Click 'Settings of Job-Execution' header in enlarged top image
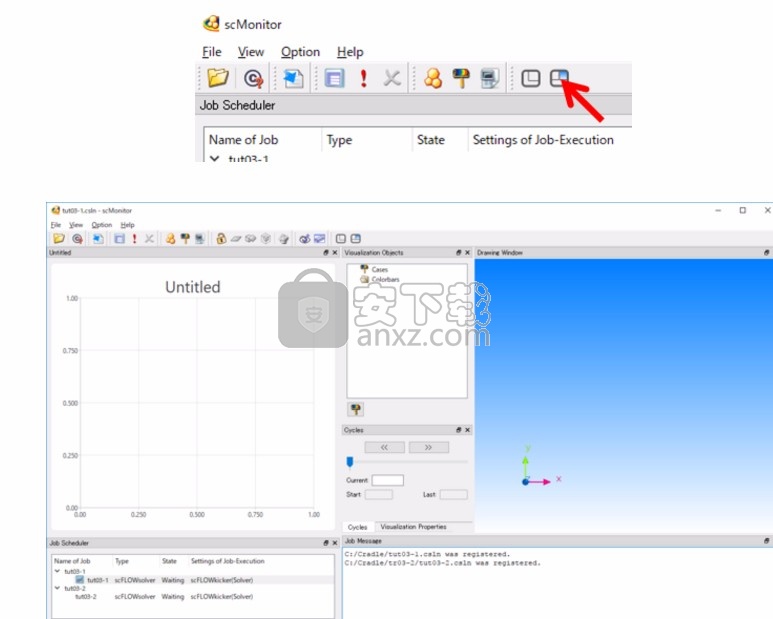 coord(543,140)
